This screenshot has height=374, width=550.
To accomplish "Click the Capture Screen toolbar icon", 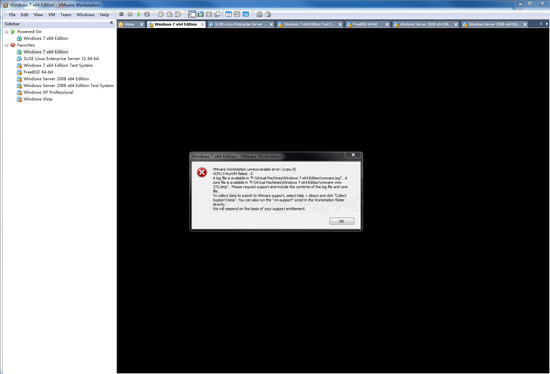I will (x=260, y=14).
